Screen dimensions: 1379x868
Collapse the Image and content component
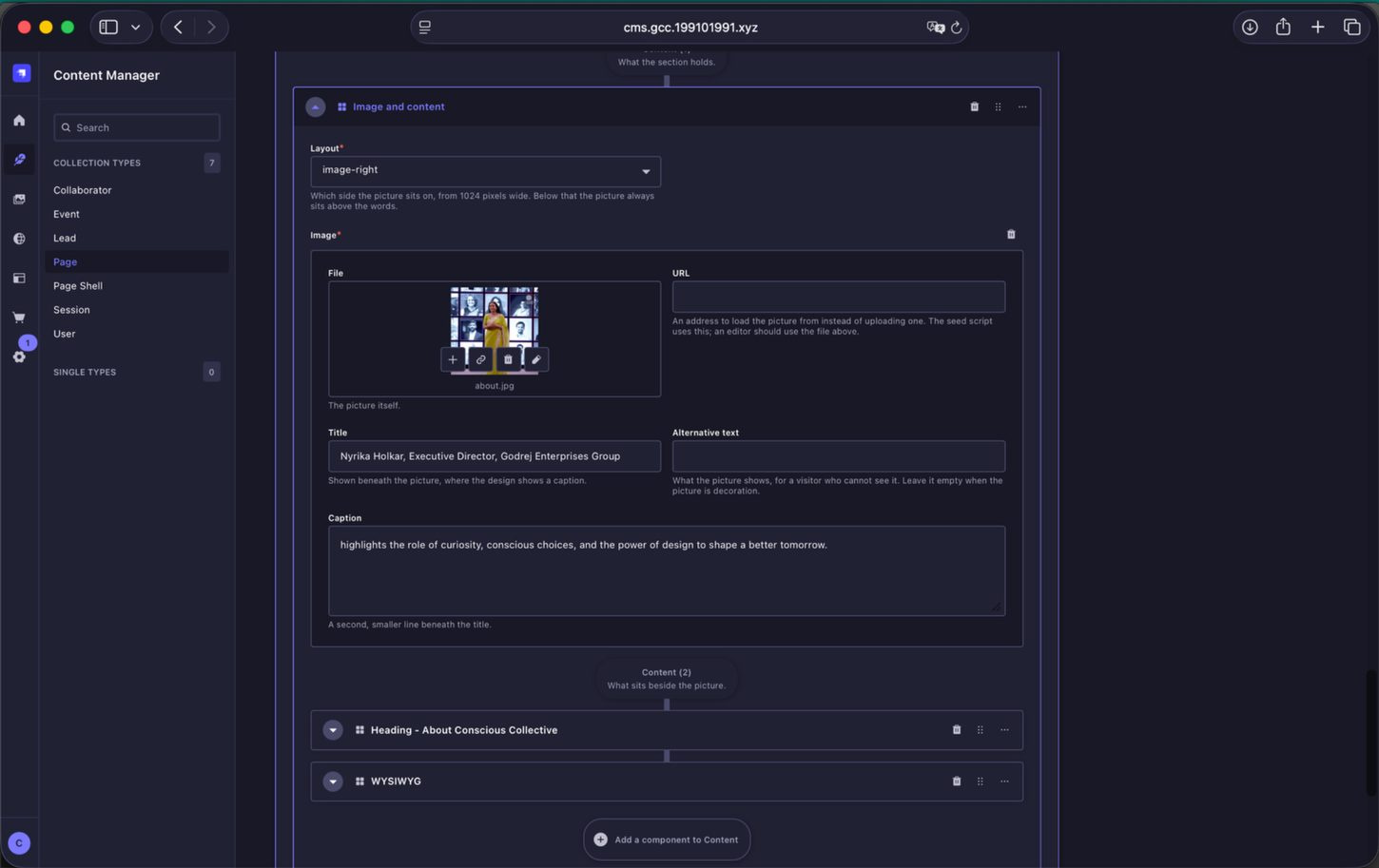point(316,106)
